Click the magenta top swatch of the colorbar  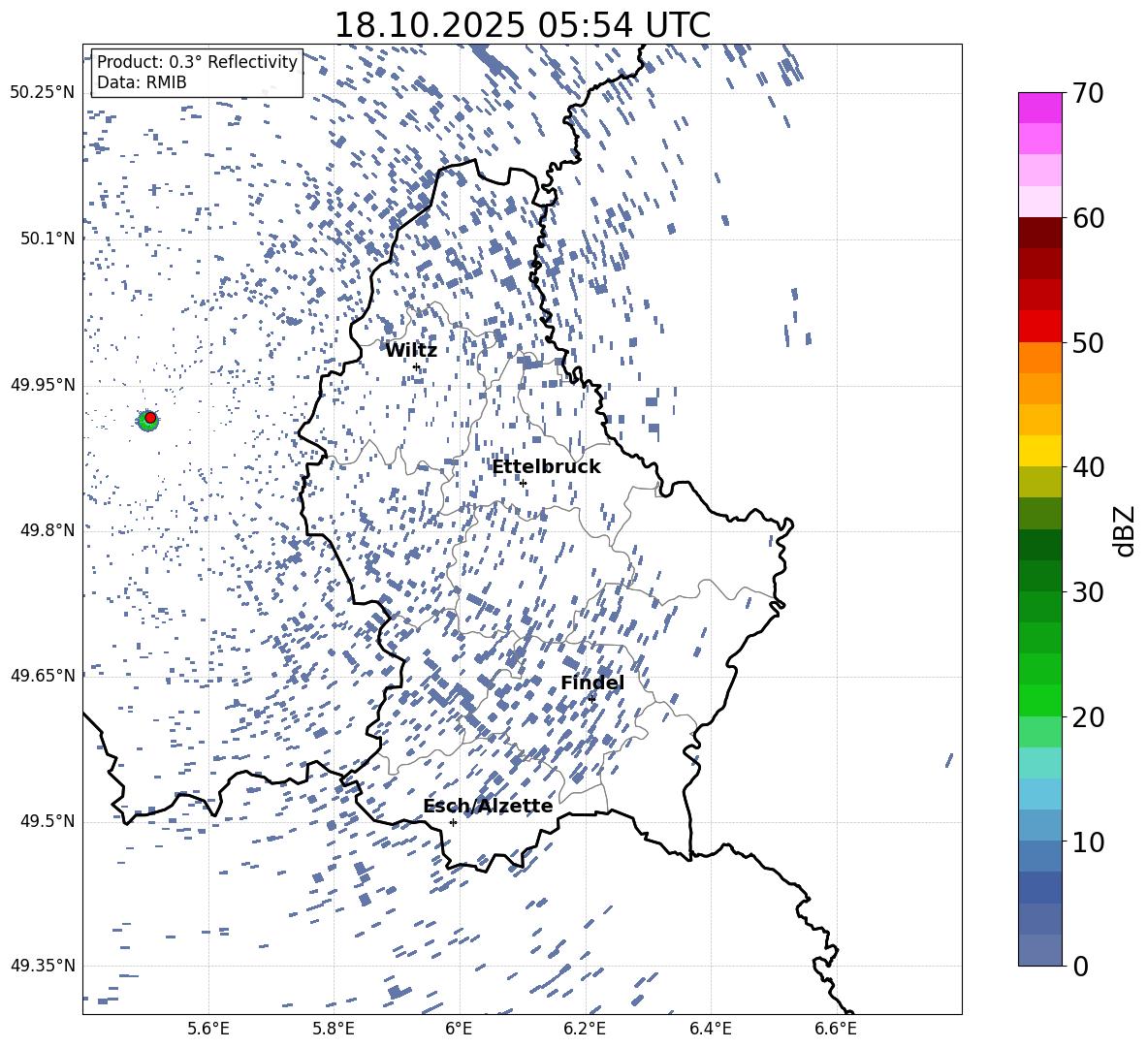(x=1040, y=109)
